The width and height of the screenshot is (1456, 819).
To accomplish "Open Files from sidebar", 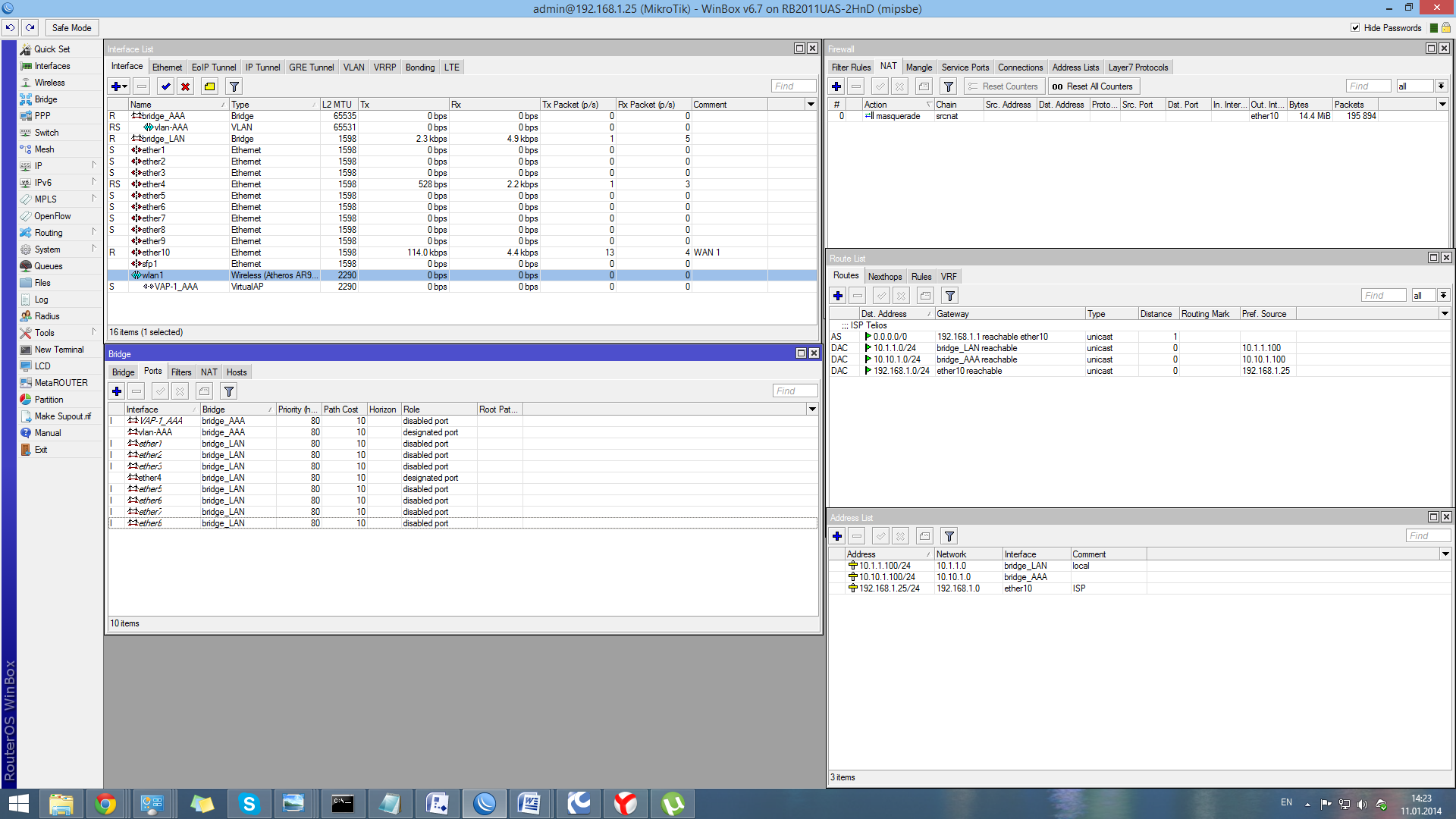I will pyautogui.click(x=42, y=283).
